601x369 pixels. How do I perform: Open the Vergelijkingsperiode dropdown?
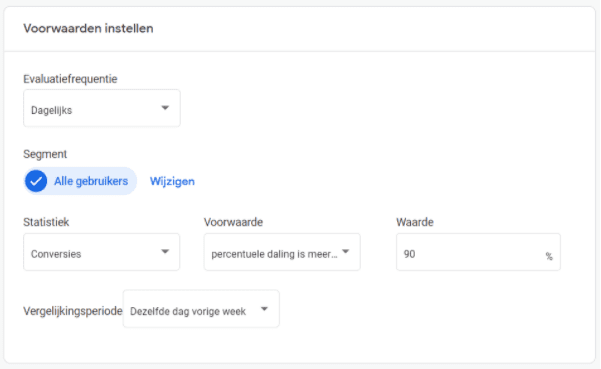click(201, 309)
